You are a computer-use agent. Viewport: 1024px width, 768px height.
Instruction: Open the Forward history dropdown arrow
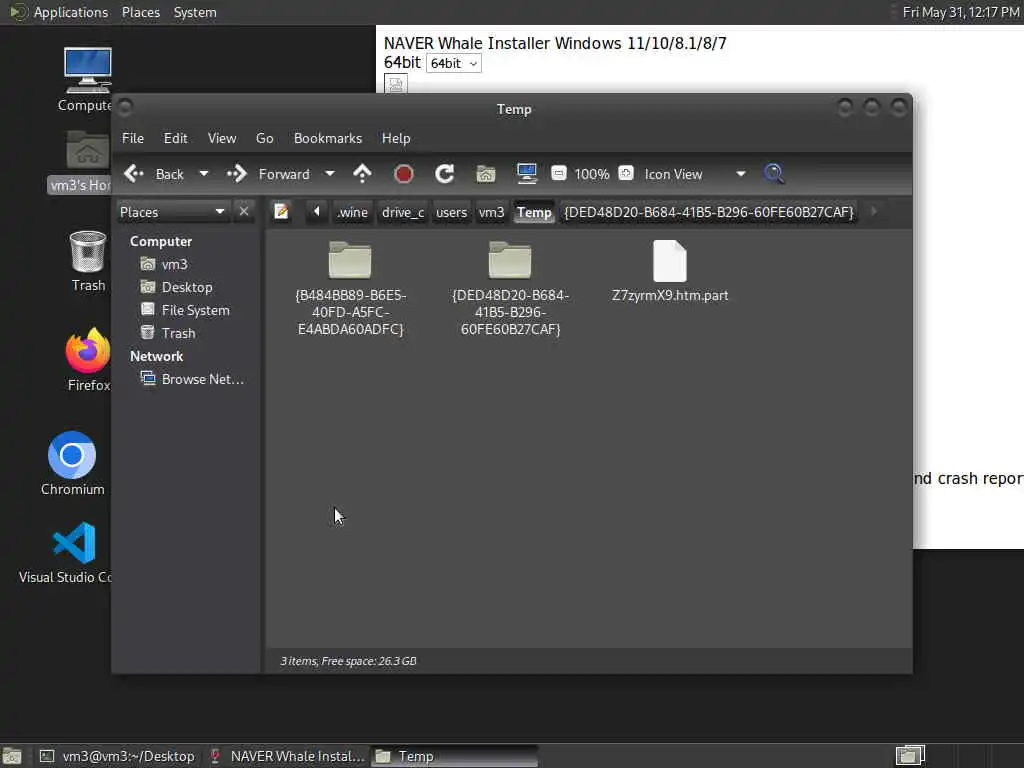coord(330,174)
